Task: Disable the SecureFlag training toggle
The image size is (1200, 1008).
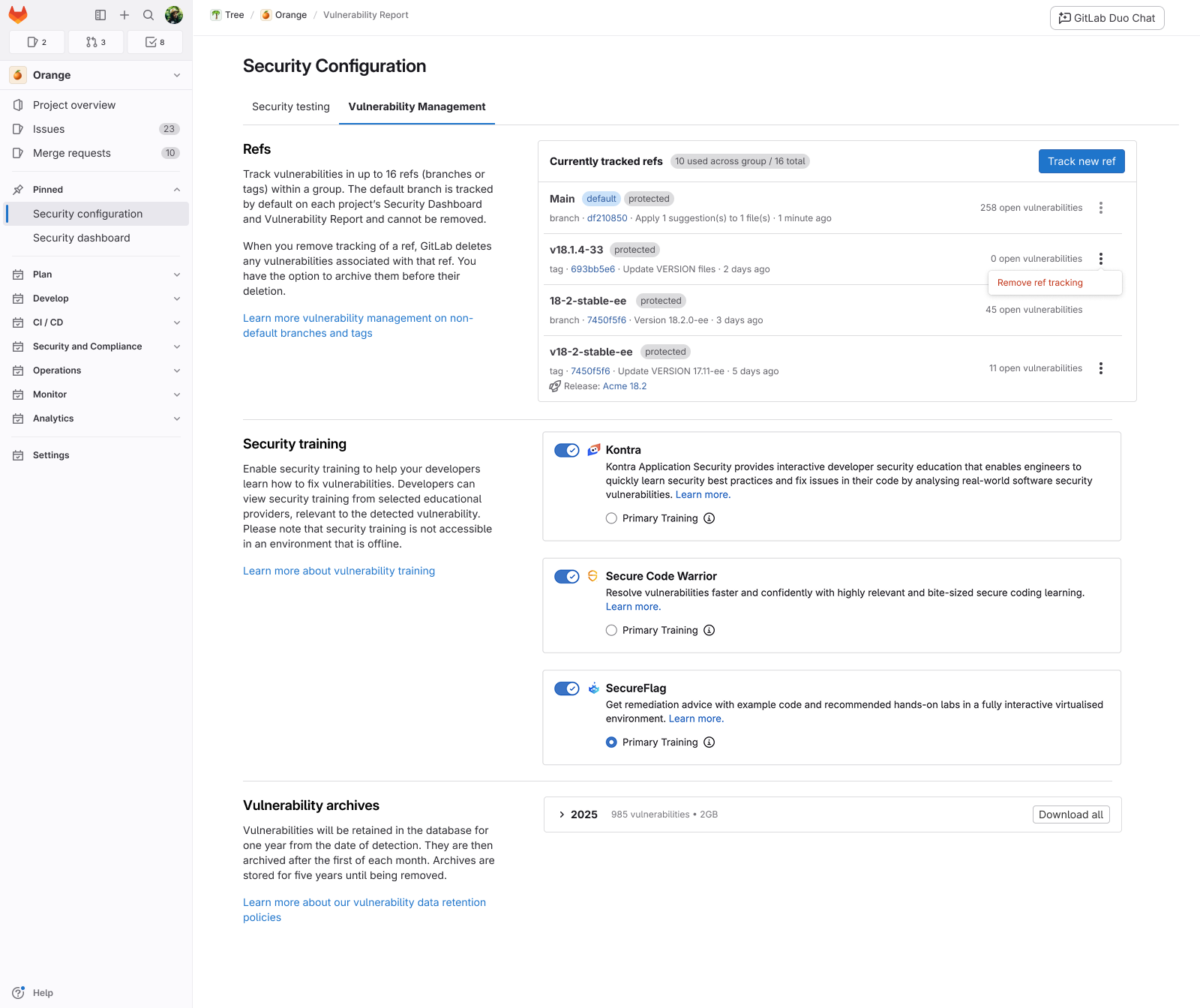Action: [567, 688]
